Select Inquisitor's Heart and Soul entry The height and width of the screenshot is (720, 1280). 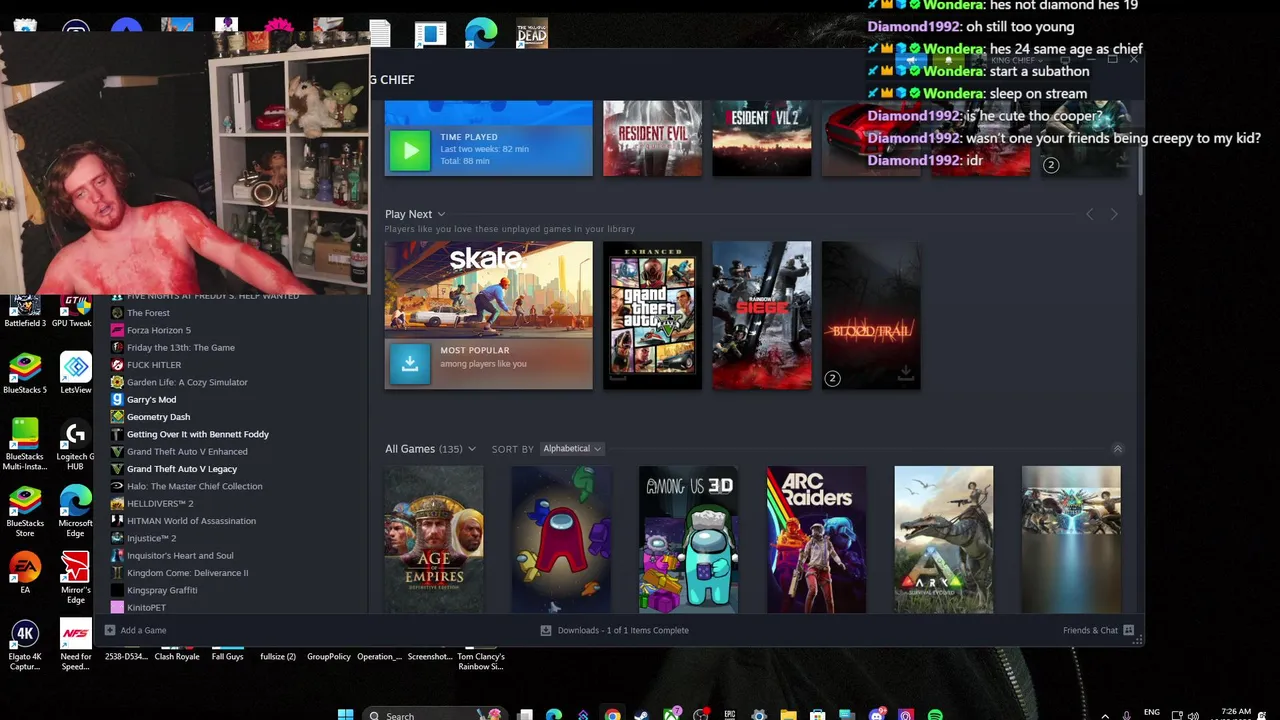(180, 555)
